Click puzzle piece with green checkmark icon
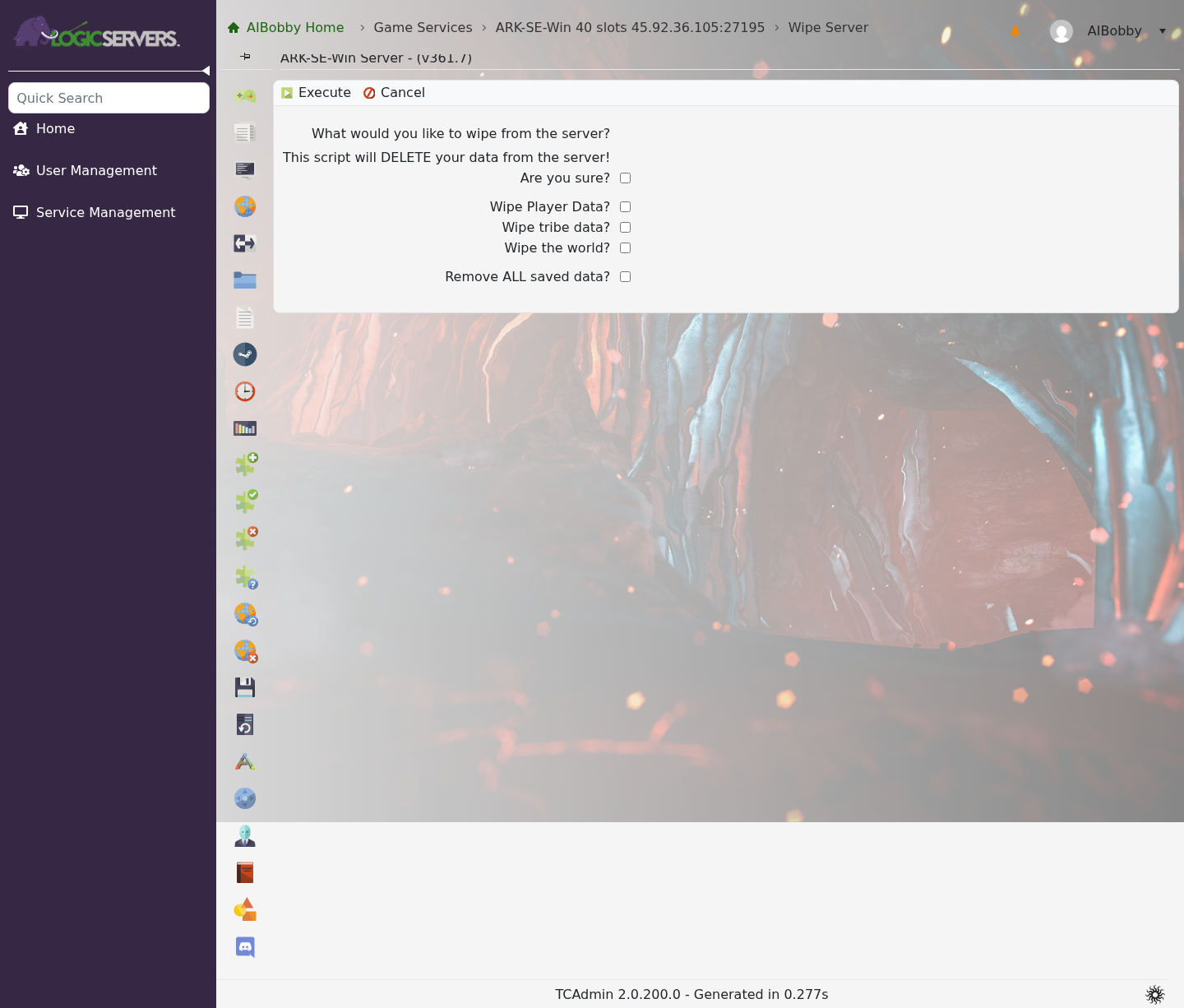The image size is (1184, 1008). pos(246,502)
